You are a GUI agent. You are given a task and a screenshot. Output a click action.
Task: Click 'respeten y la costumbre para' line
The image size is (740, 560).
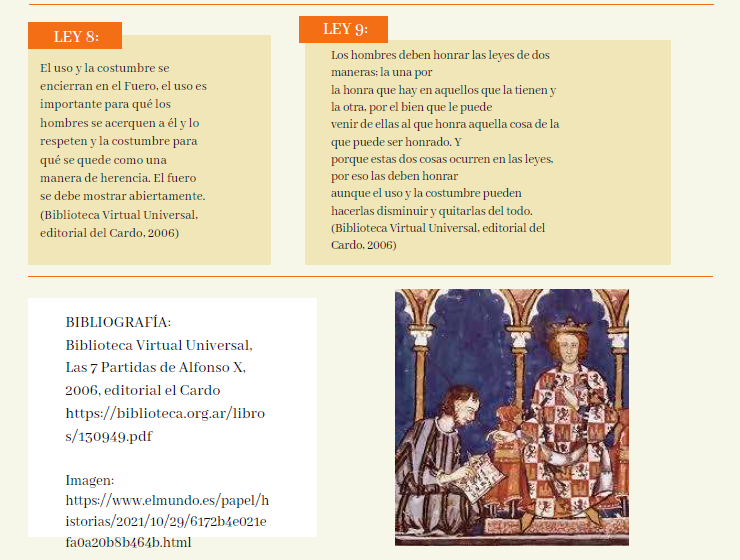[119, 141]
